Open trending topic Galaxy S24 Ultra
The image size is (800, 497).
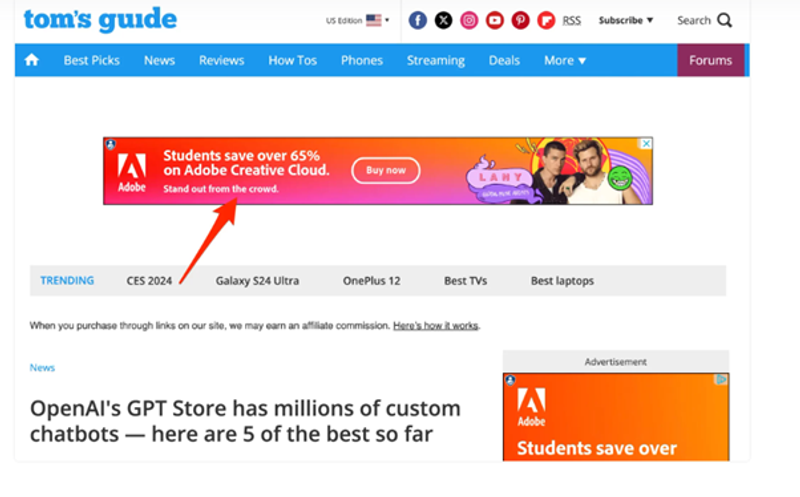257,281
